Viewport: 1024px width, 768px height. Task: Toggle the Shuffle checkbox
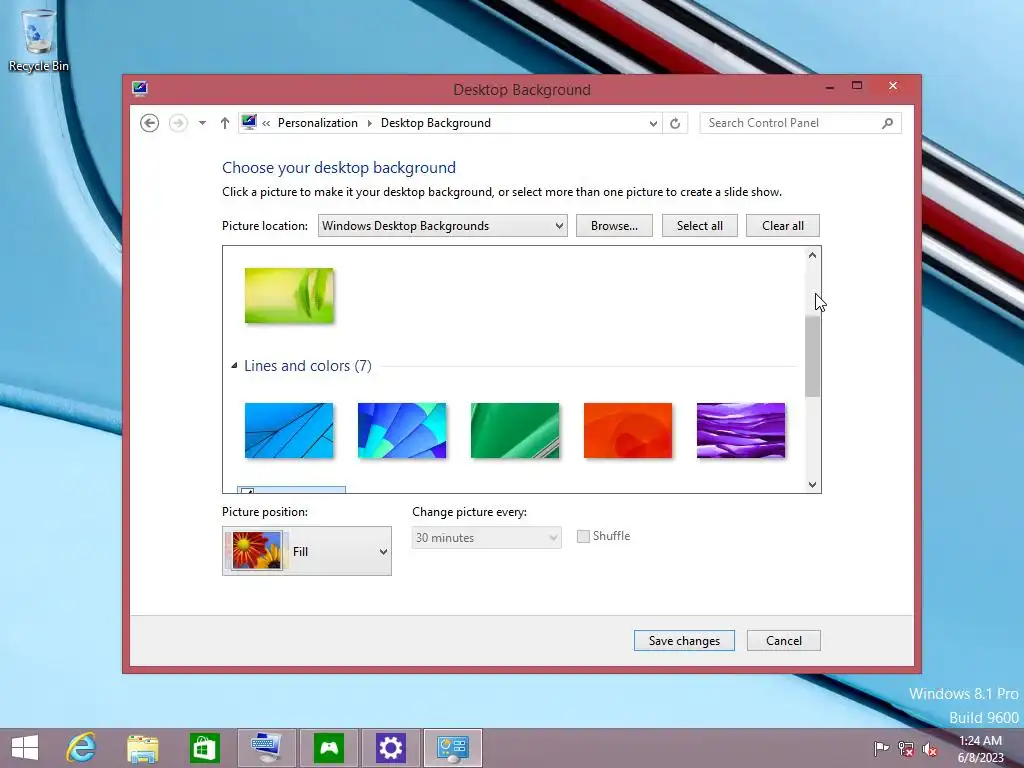(583, 536)
